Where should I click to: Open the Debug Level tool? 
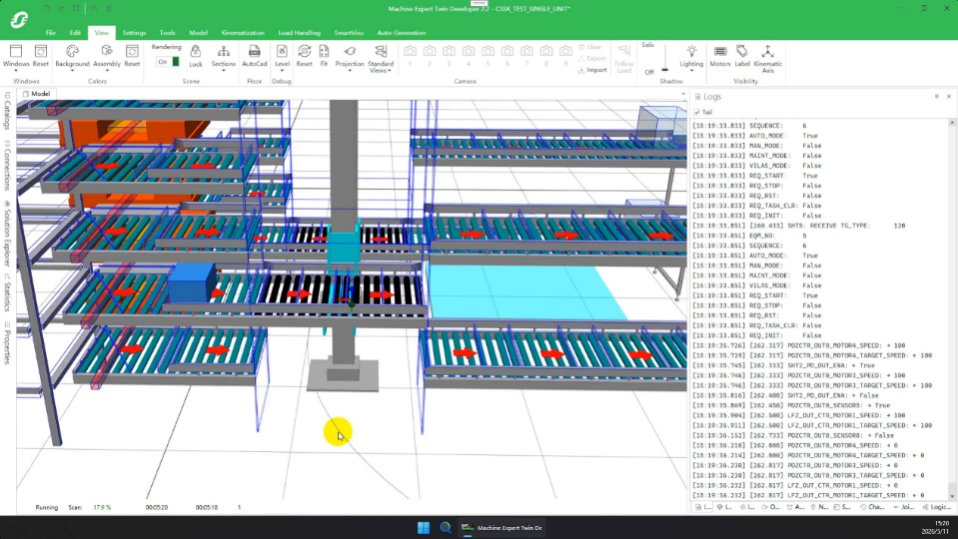[282, 55]
